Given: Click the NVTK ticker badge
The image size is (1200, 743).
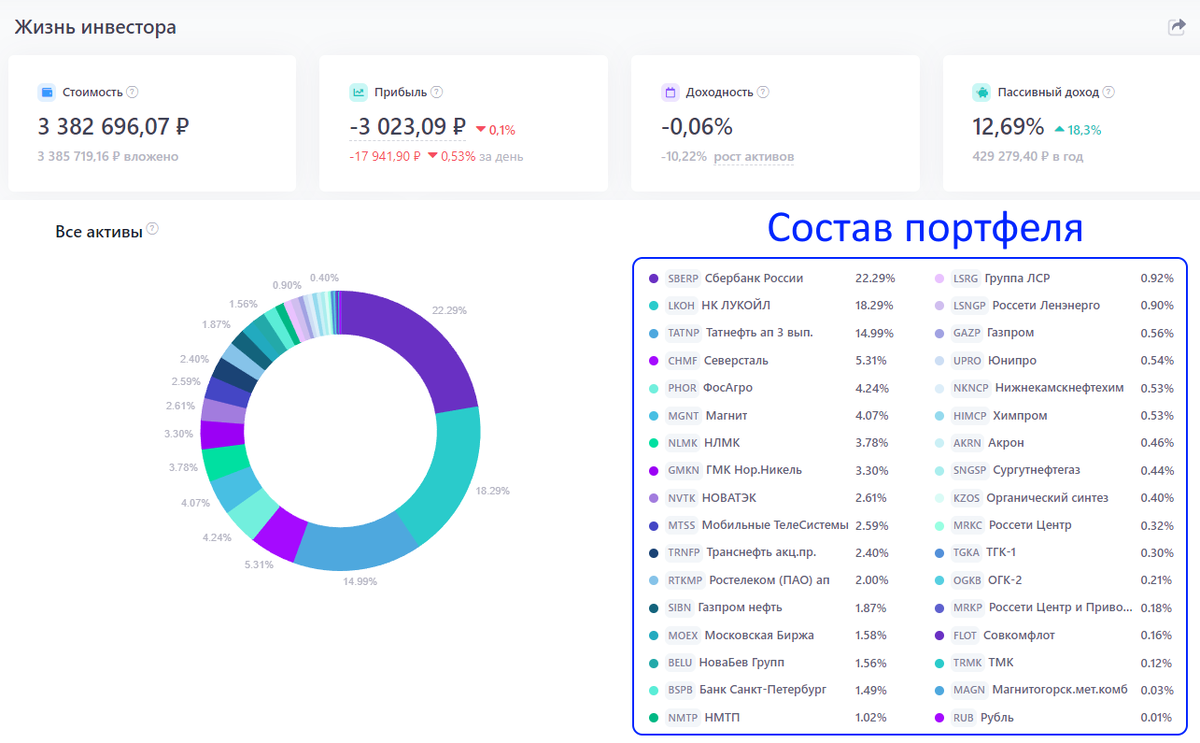Looking at the screenshot, I should click(682, 498).
